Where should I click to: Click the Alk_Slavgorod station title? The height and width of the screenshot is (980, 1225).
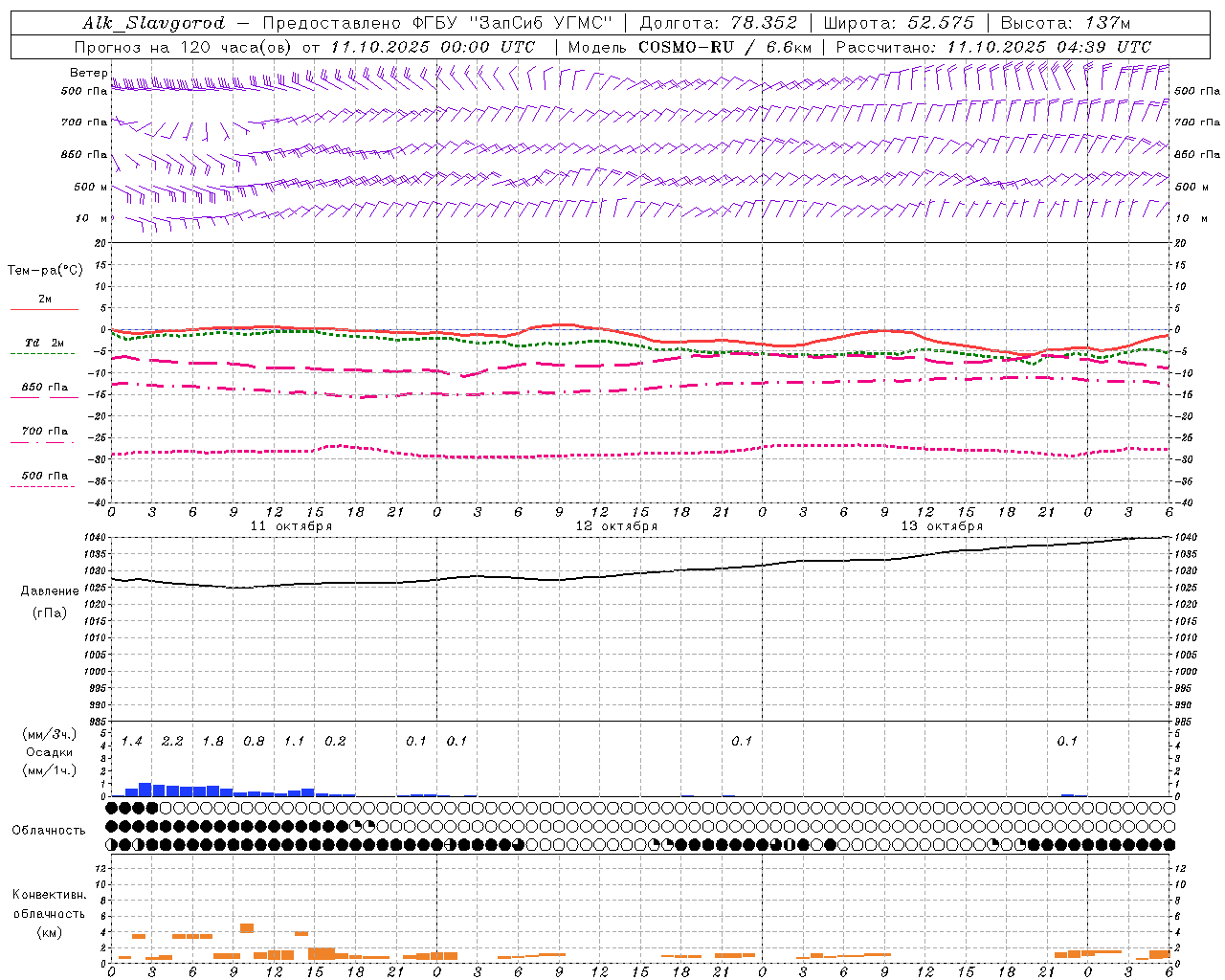point(154,23)
